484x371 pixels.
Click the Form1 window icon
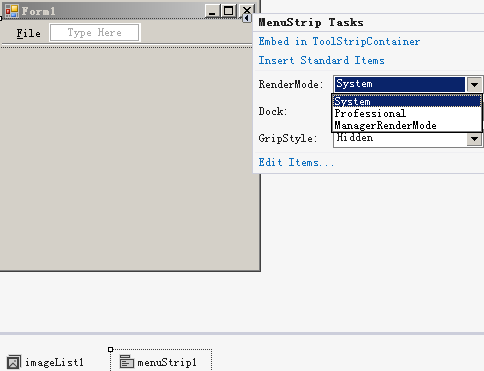[x=12, y=11]
